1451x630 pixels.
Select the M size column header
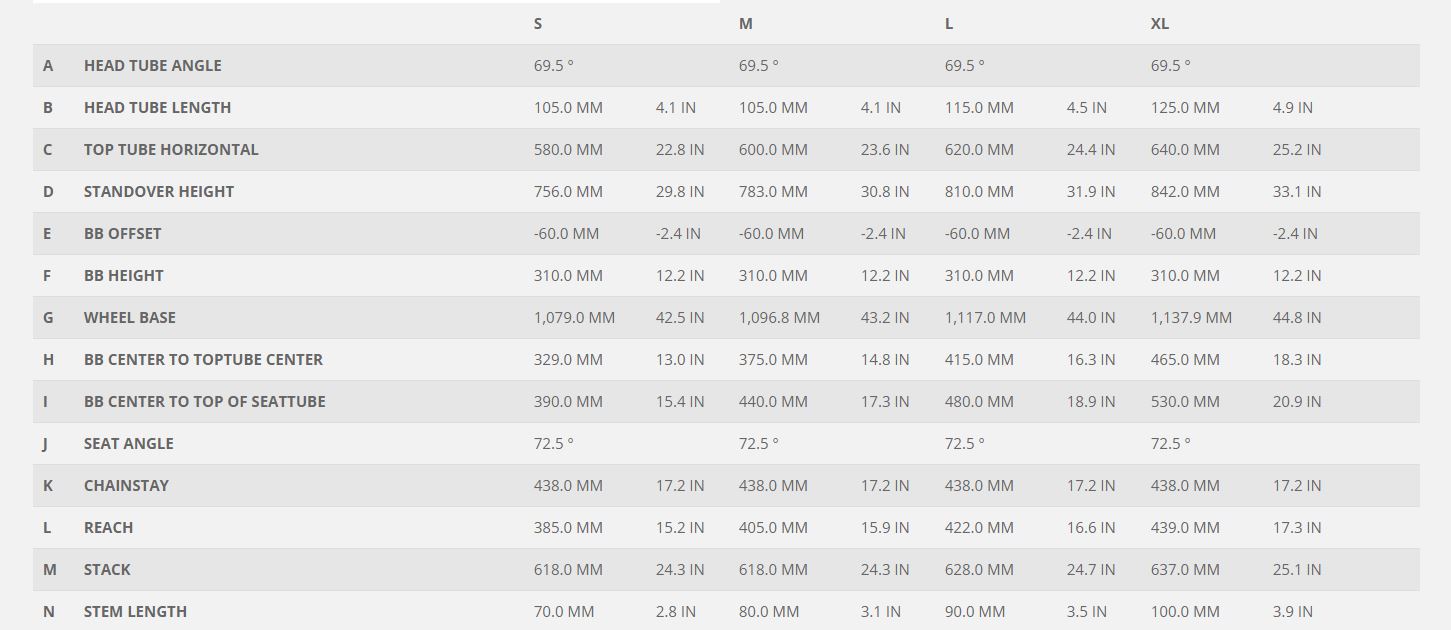click(x=745, y=23)
